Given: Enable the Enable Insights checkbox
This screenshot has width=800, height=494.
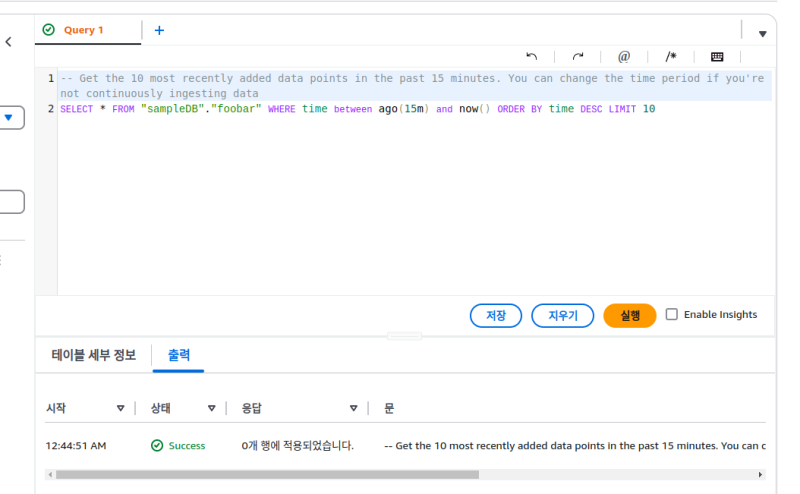Looking at the screenshot, I should click(672, 314).
